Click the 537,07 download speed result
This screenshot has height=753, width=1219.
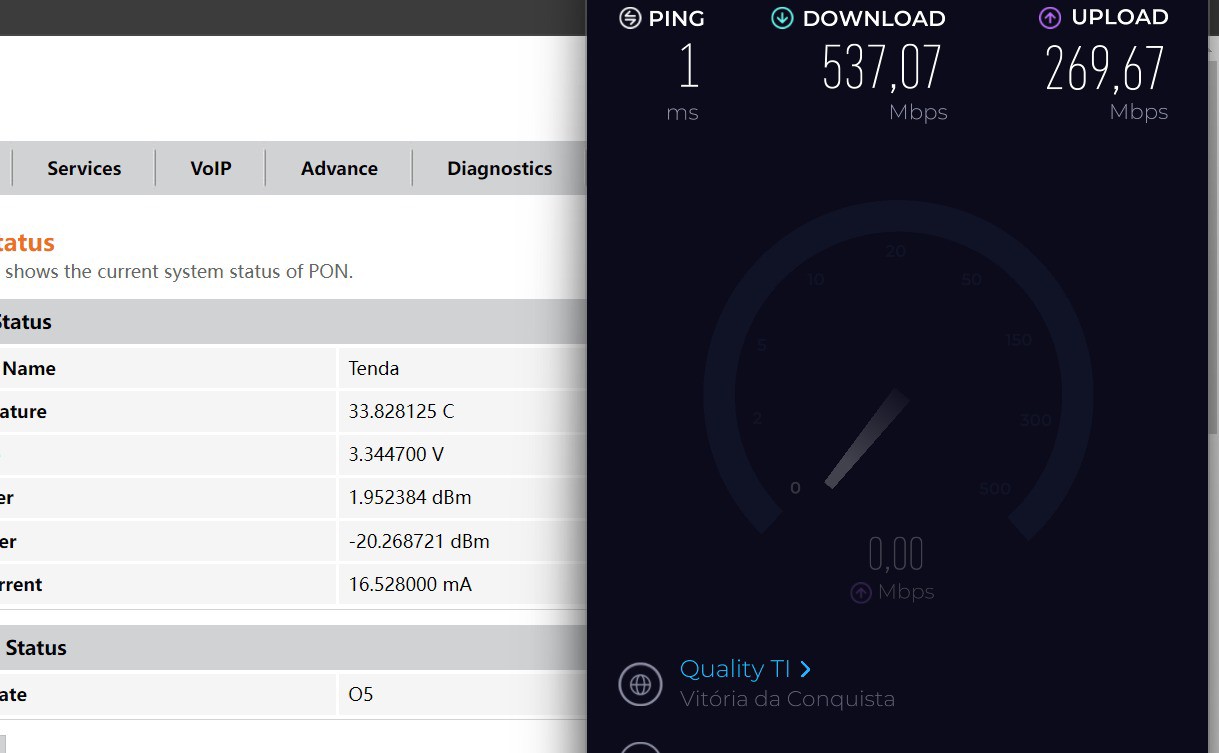(x=882, y=68)
